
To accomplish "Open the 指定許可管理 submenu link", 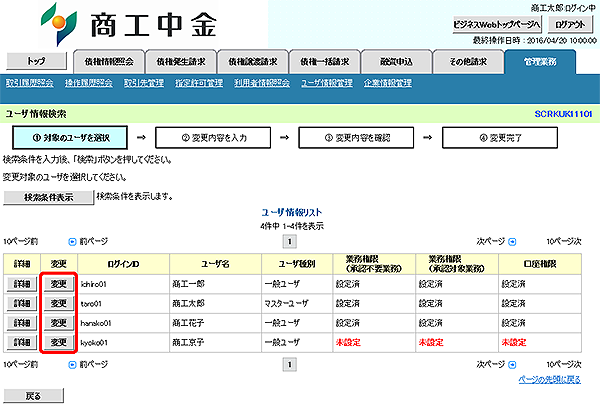I will coord(199,83).
